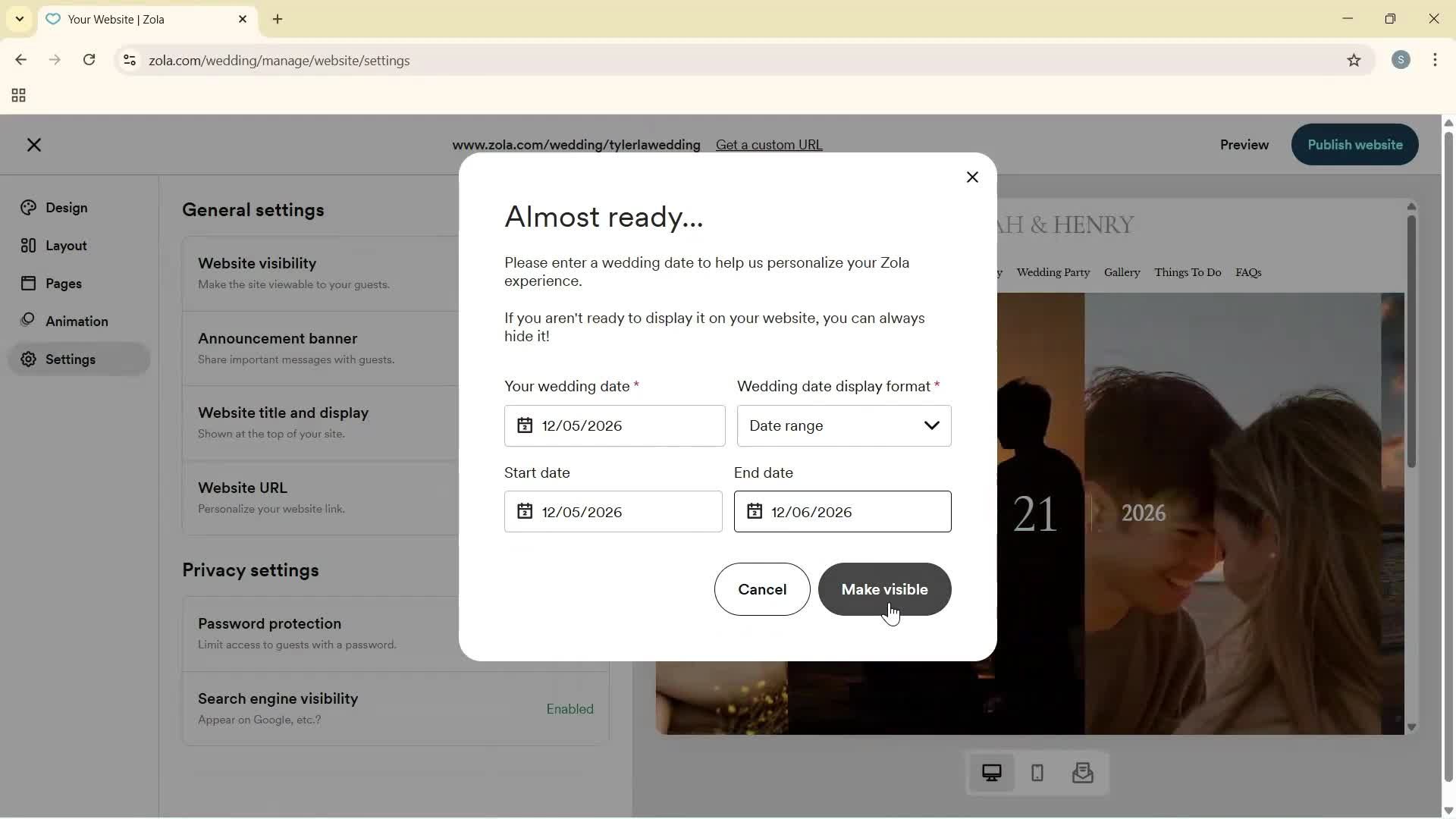Cancel the wedding date dialog

tap(761, 589)
